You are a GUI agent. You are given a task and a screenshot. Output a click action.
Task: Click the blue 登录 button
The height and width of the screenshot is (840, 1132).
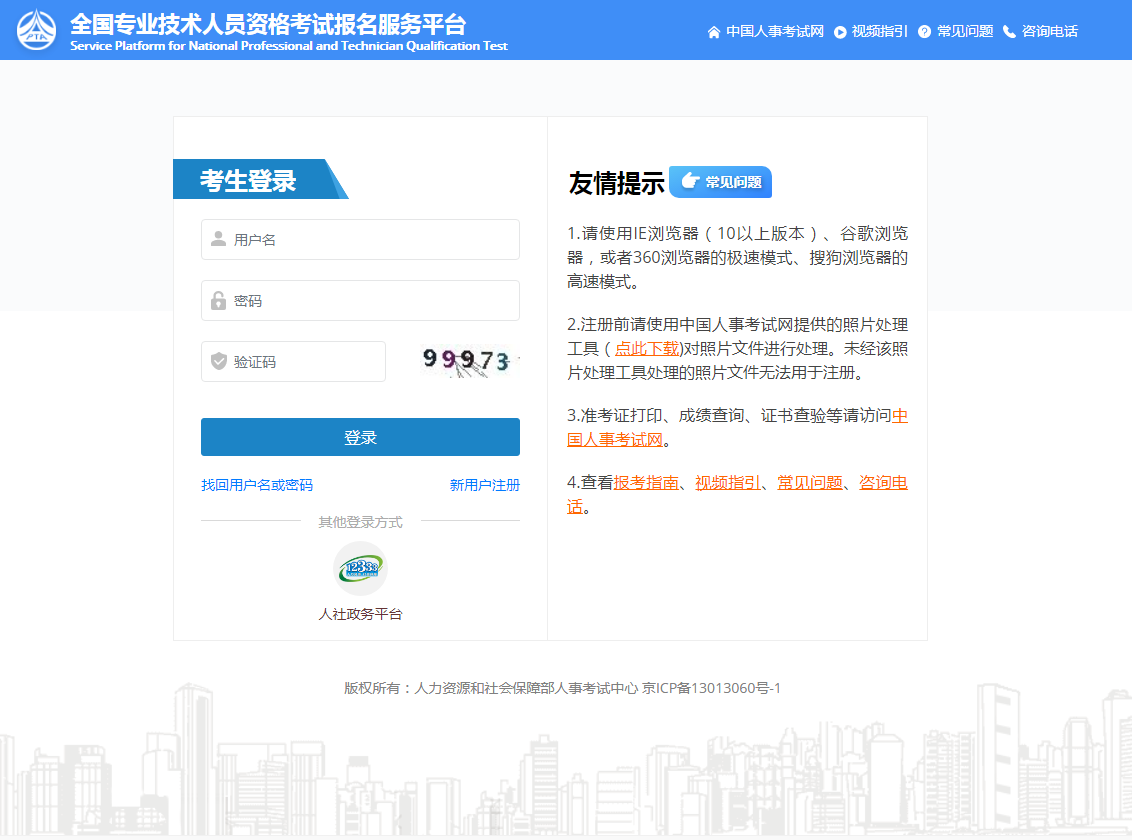[x=360, y=437]
